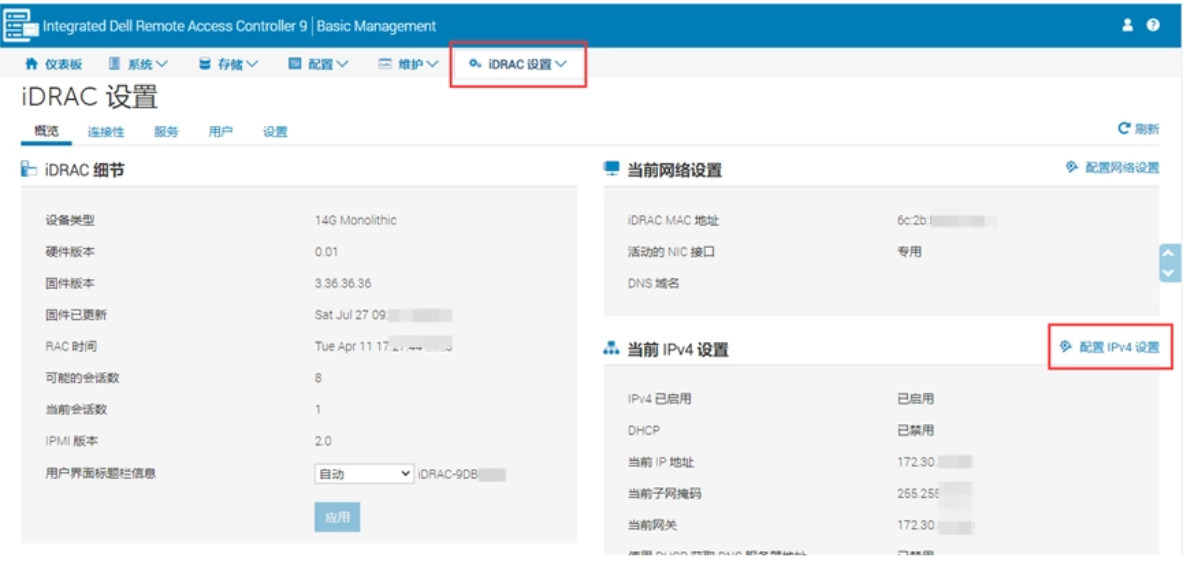Click the gear icon beside 配置 IPv4 设置

(1066, 347)
